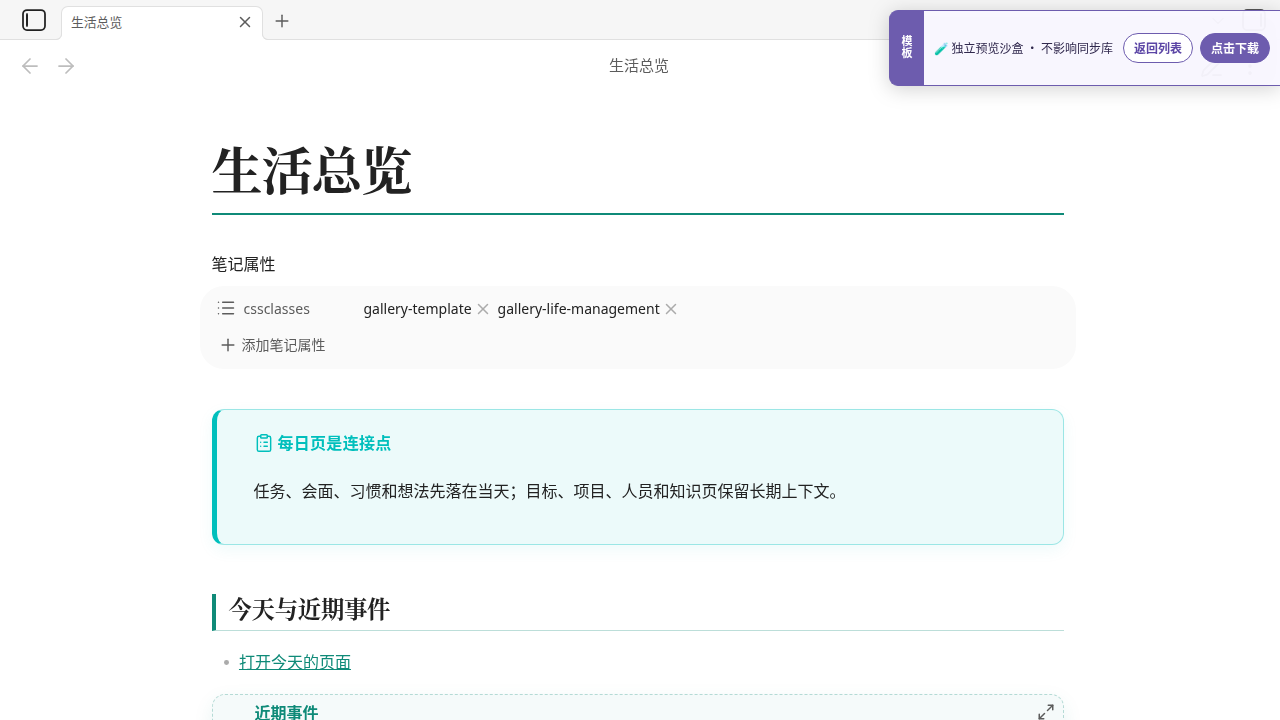Click the 模板 purple side label
1280x720 pixels.
906,48
